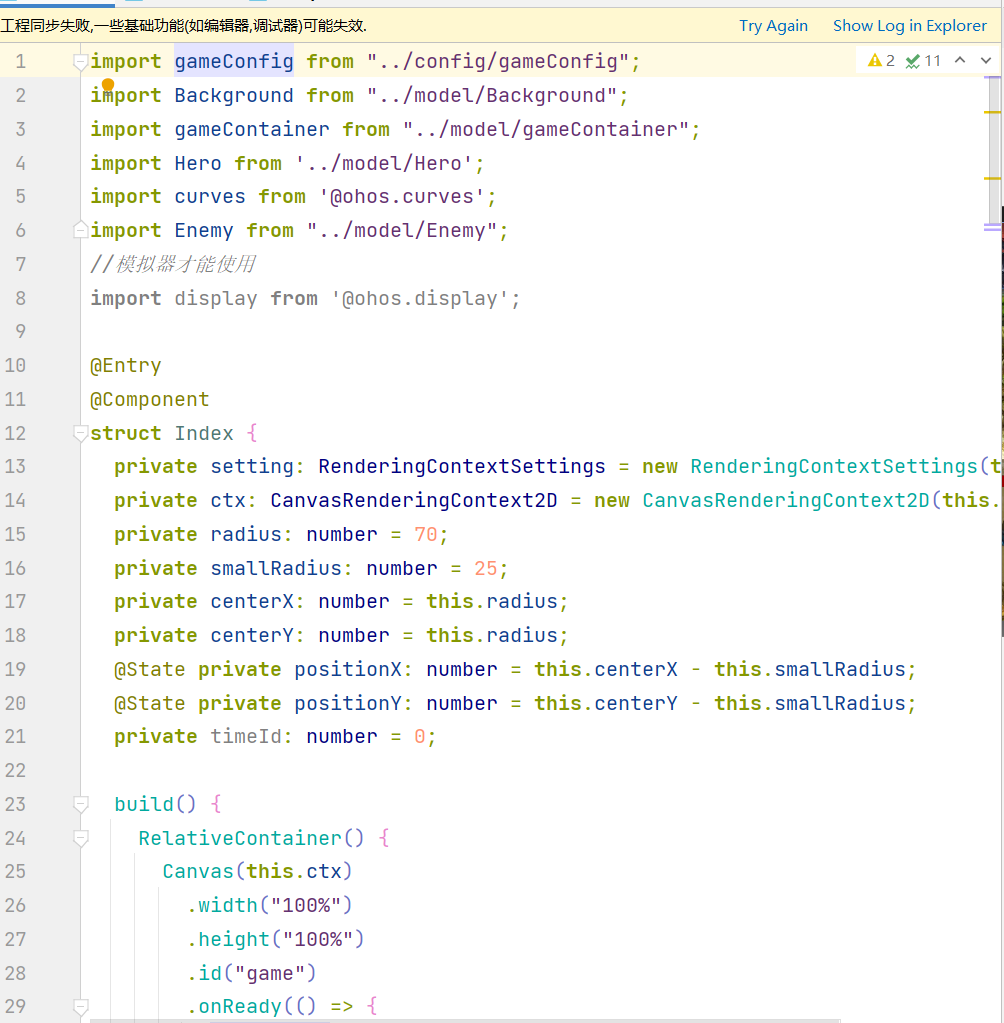Collapse struct Index fold at line 12
This screenshot has width=1004, height=1023.
click(81, 433)
